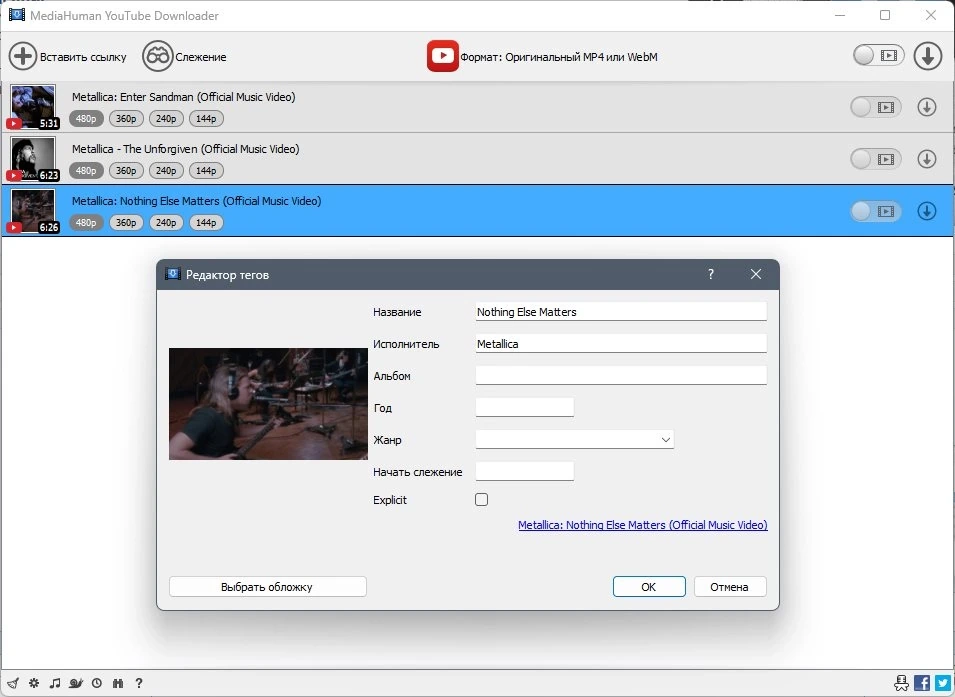Open the Facebook icon
The height and width of the screenshot is (697, 955).
coord(922,683)
